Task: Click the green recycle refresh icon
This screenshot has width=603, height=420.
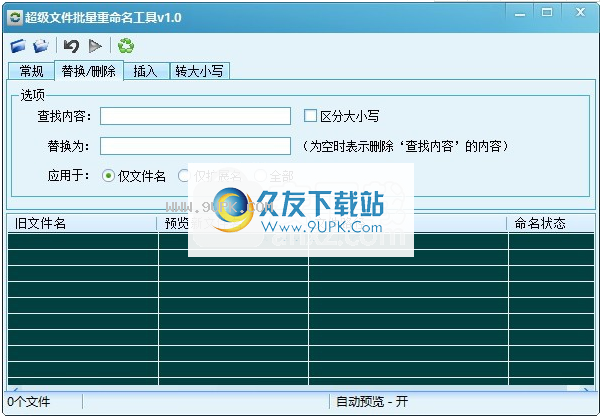Action: [126, 46]
